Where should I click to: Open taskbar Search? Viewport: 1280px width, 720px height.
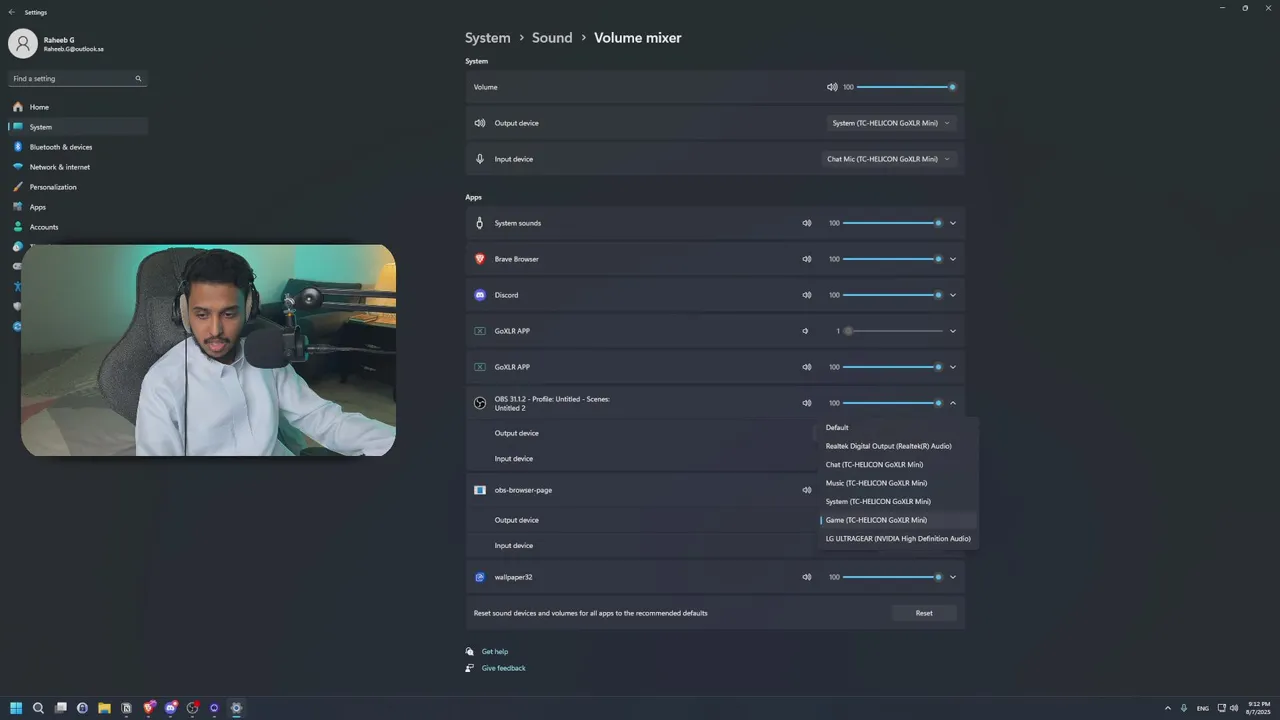[x=38, y=708]
